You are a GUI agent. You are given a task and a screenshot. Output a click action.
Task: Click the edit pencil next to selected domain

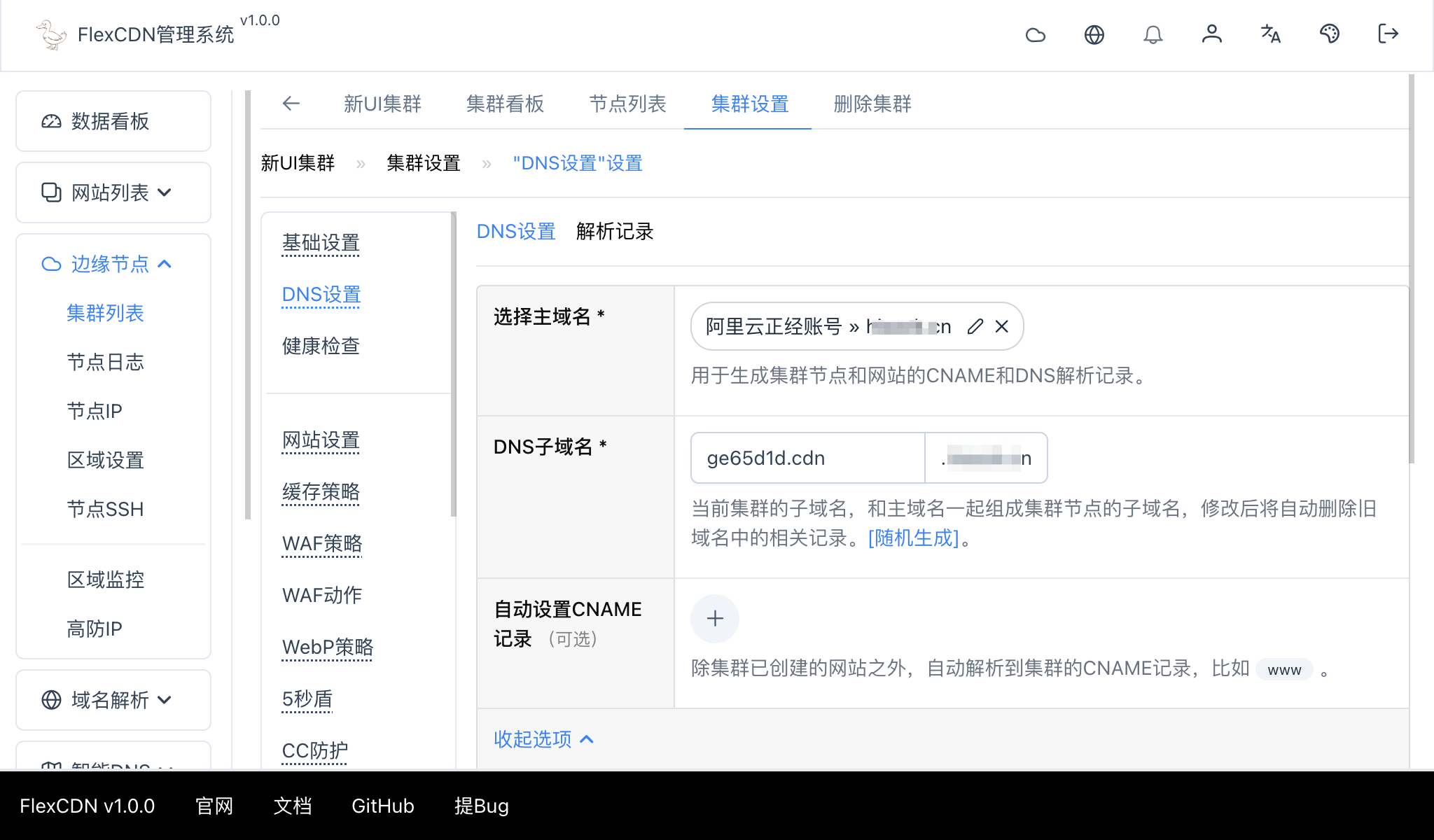(975, 326)
